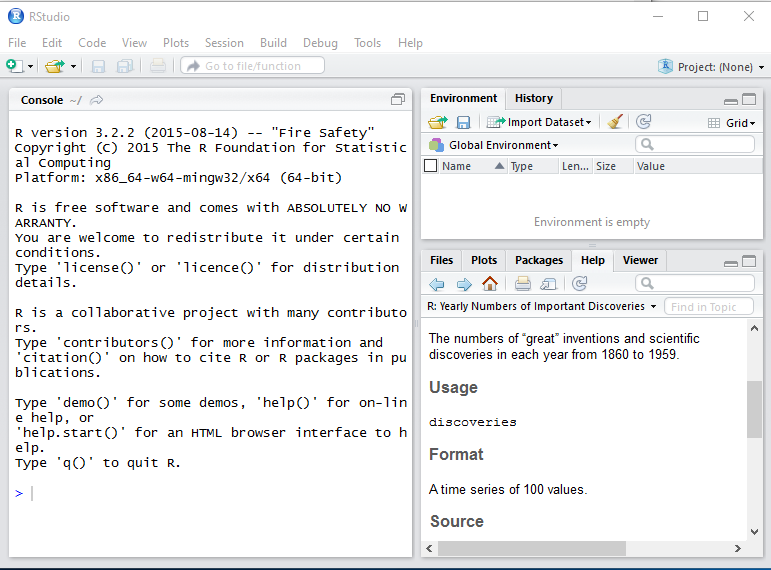Tick the select-all checkbox beside Name

[430, 166]
